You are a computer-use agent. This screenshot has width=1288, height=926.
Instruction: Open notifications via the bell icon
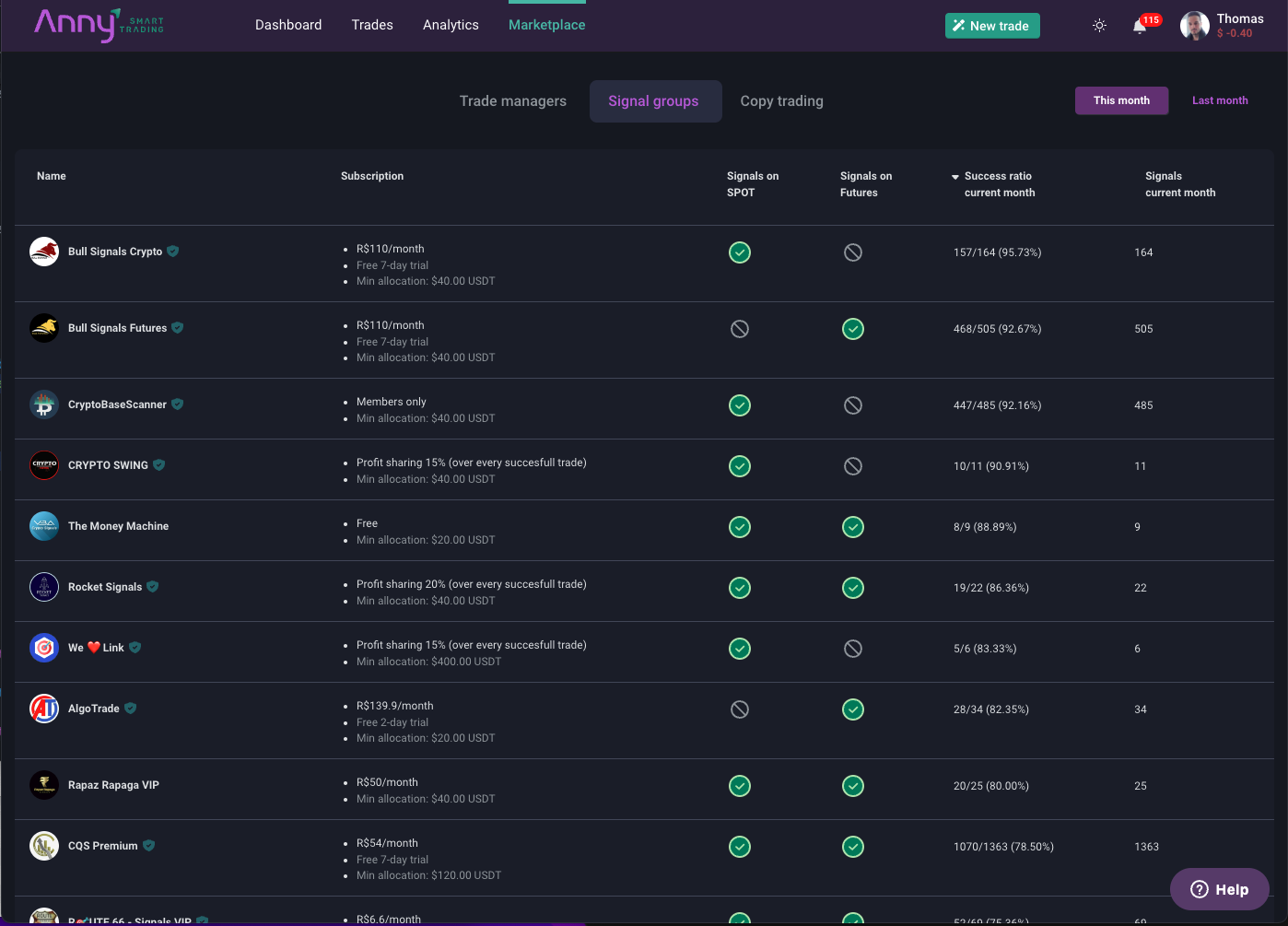1140,28
